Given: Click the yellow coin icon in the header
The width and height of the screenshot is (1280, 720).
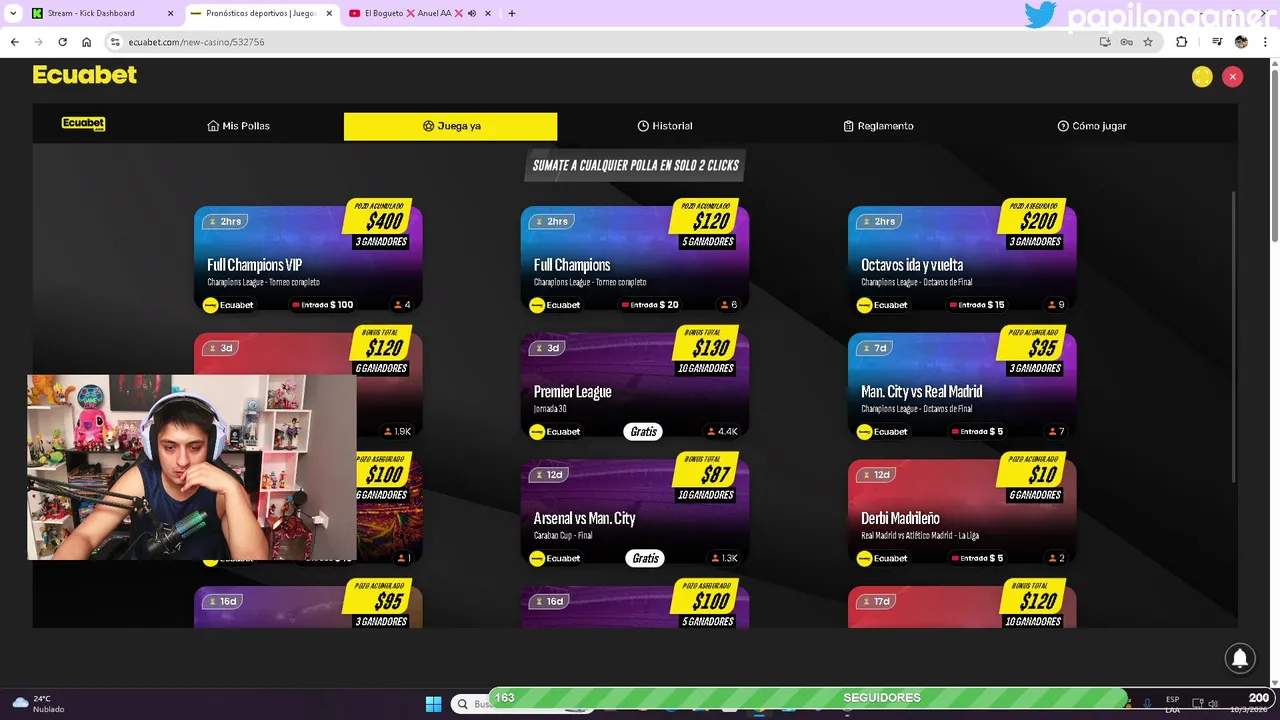Looking at the screenshot, I should click(1202, 76).
